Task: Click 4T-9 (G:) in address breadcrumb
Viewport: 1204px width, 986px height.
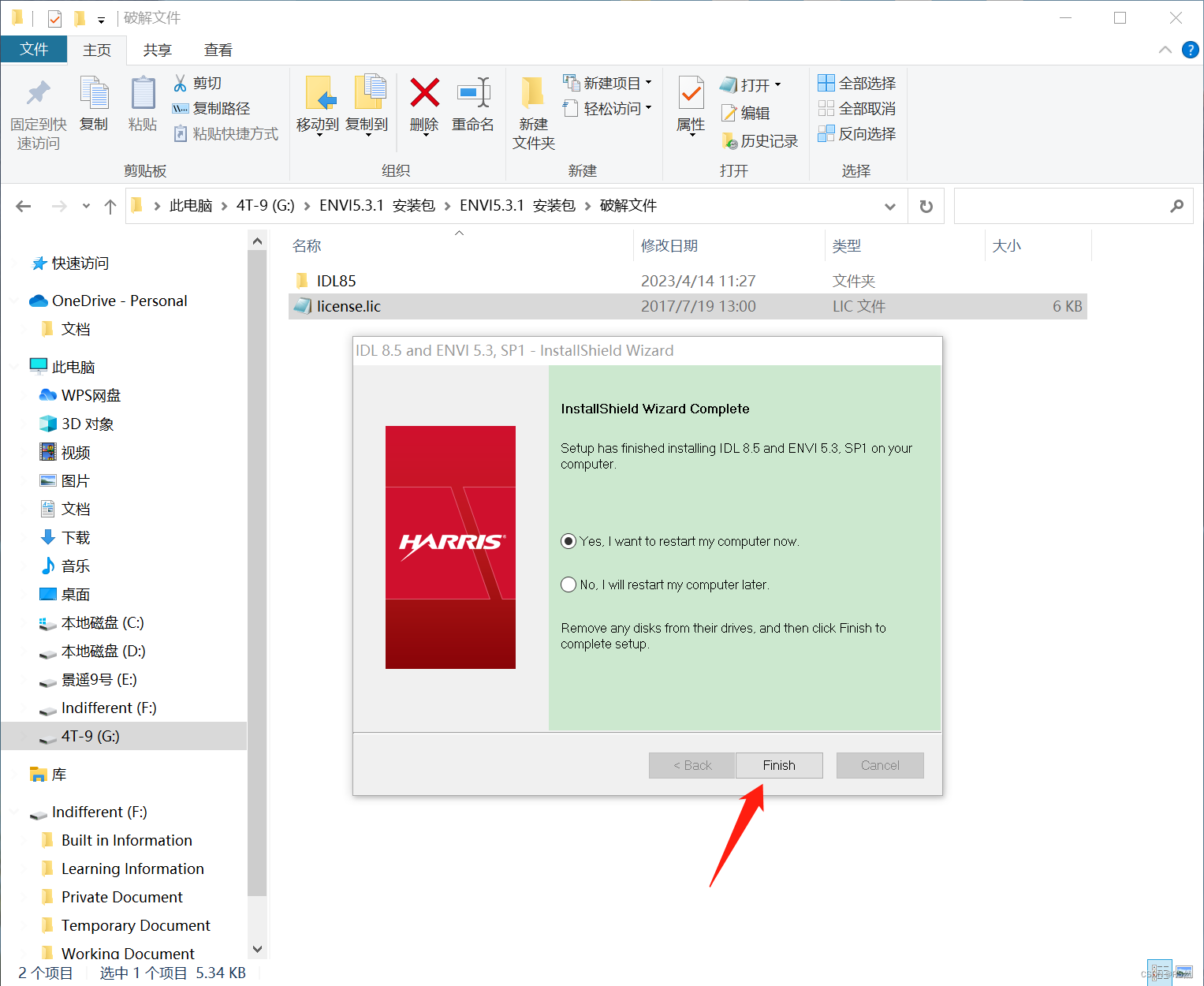Action: tap(266, 206)
